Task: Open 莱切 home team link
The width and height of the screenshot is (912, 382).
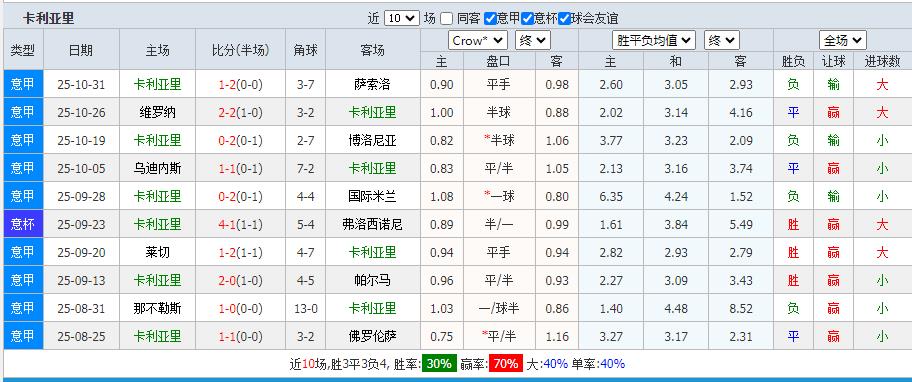Action: 158,252
